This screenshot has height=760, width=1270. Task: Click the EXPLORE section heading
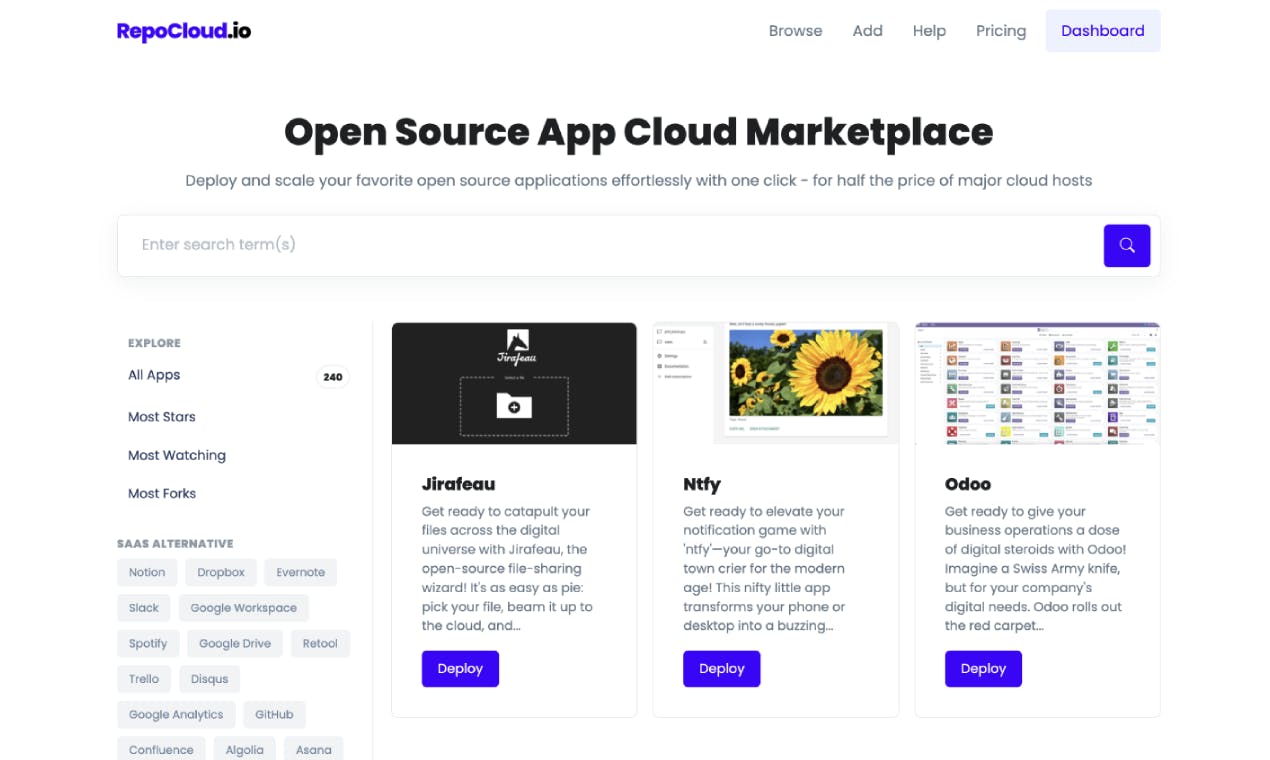pos(154,343)
